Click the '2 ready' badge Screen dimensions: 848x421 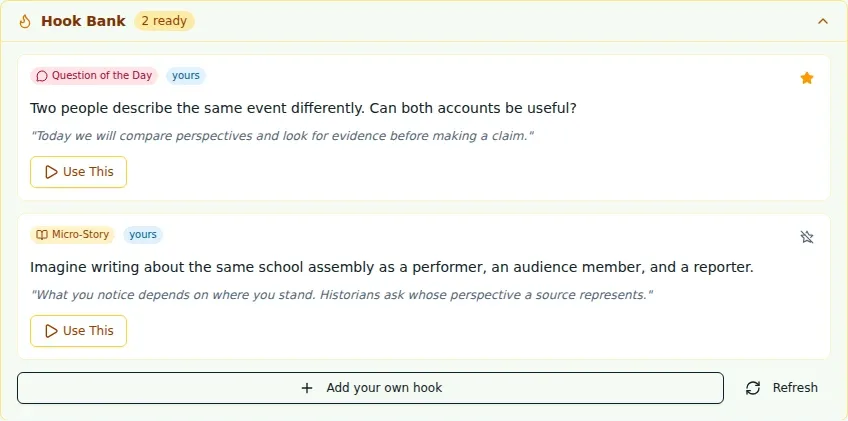(164, 21)
